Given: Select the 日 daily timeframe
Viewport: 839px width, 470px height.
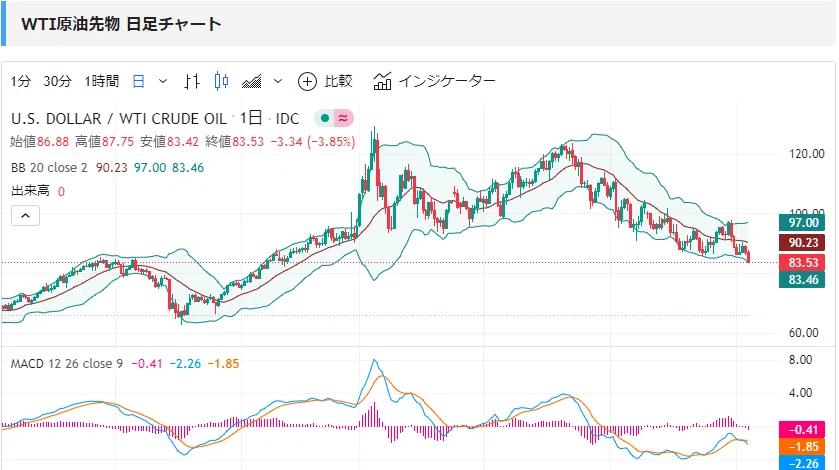Looking at the screenshot, I should (x=139, y=81).
